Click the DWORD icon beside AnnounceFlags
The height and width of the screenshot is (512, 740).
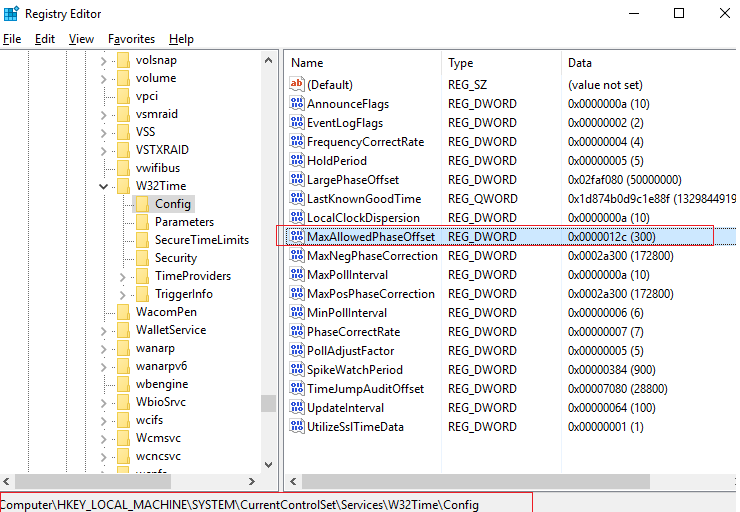point(296,104)
